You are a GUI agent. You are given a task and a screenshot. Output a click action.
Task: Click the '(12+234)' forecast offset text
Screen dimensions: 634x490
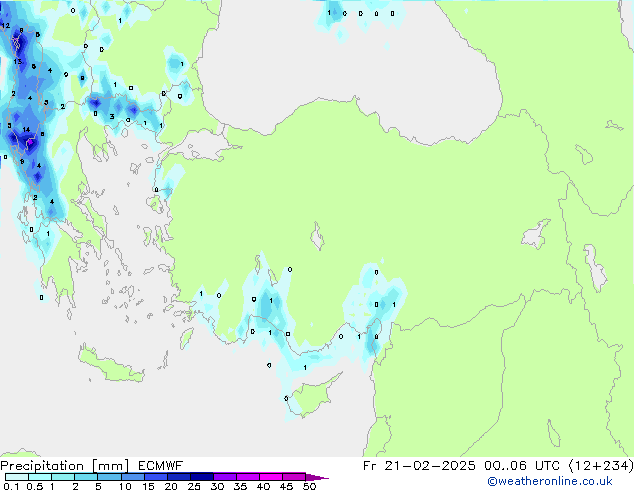tap(601, 466)
